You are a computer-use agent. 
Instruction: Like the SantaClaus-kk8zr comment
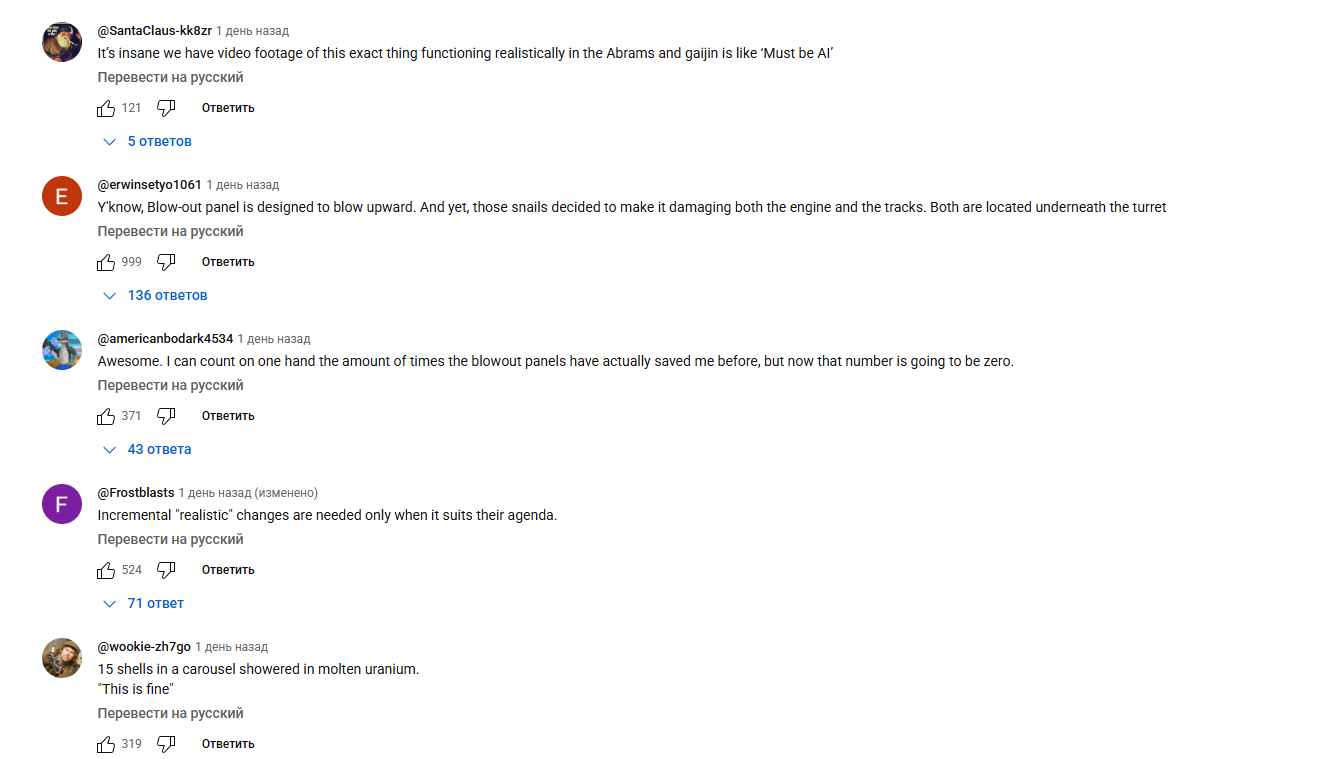coord(106,108)
